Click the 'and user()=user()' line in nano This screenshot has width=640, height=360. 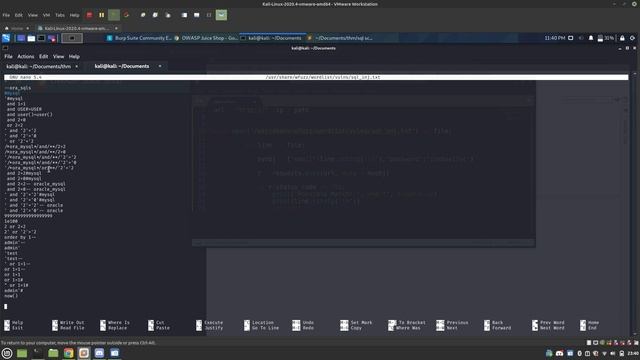click(29, 114)
